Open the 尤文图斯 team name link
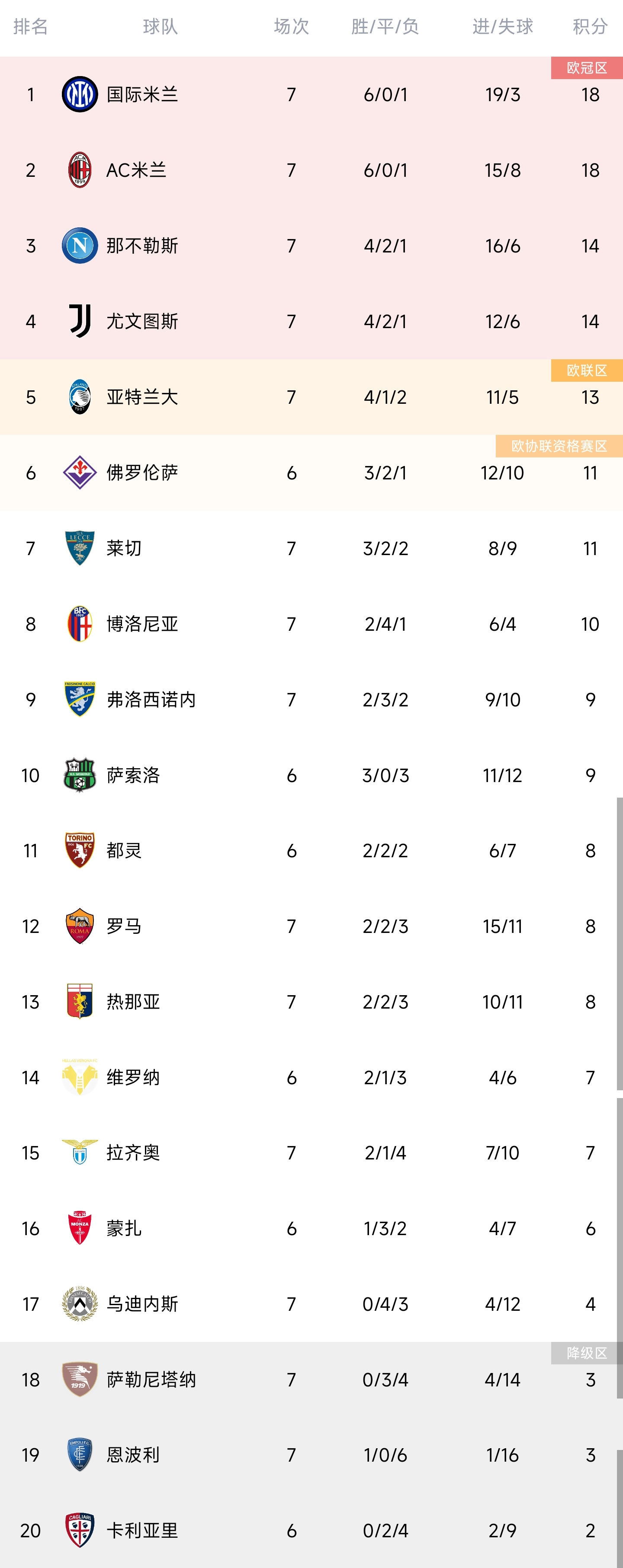The width and height of the screenshot is (623, 1568). tap(142, 321)
